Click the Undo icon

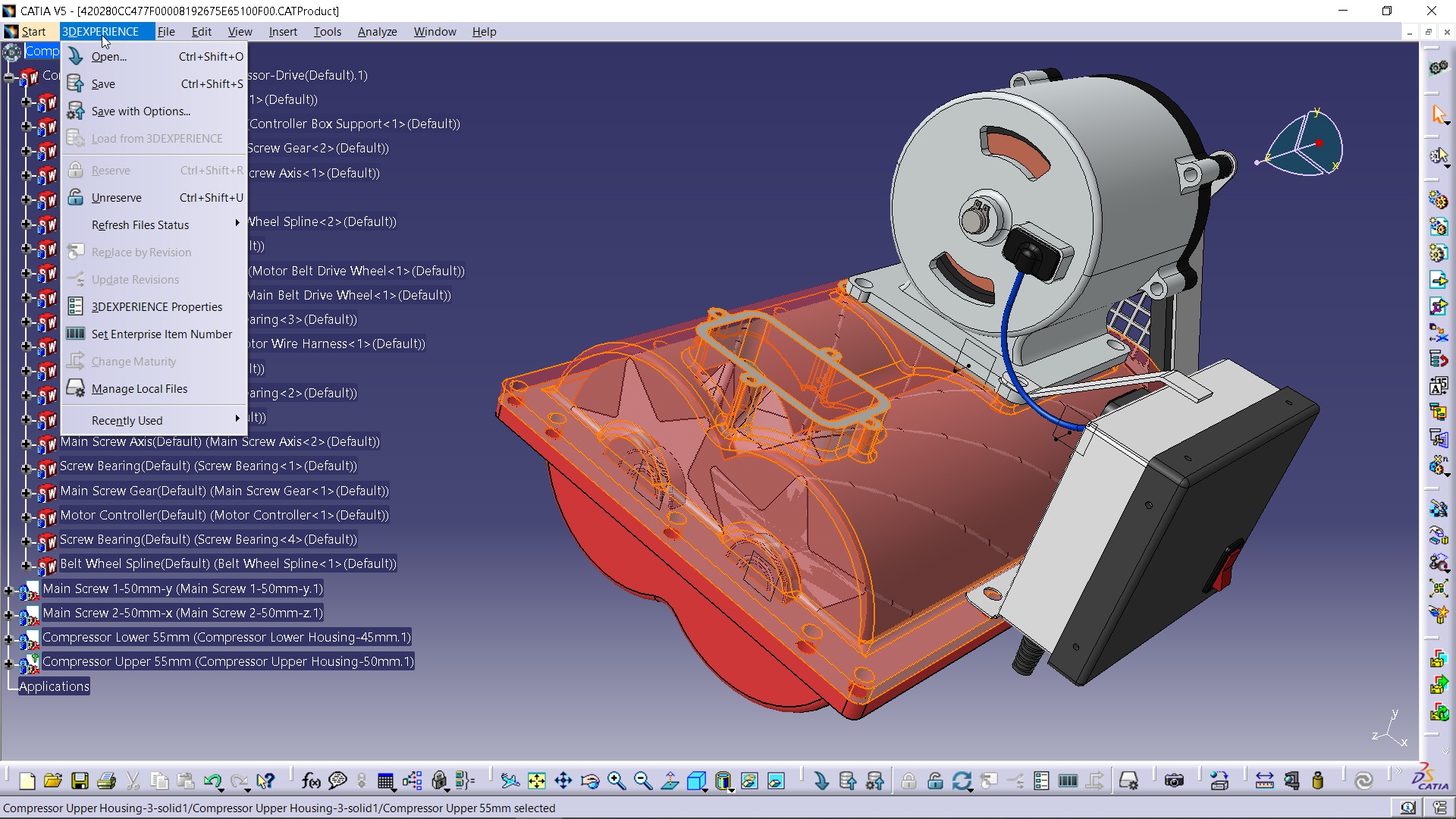pyautogui.click(x=213, y=780)
